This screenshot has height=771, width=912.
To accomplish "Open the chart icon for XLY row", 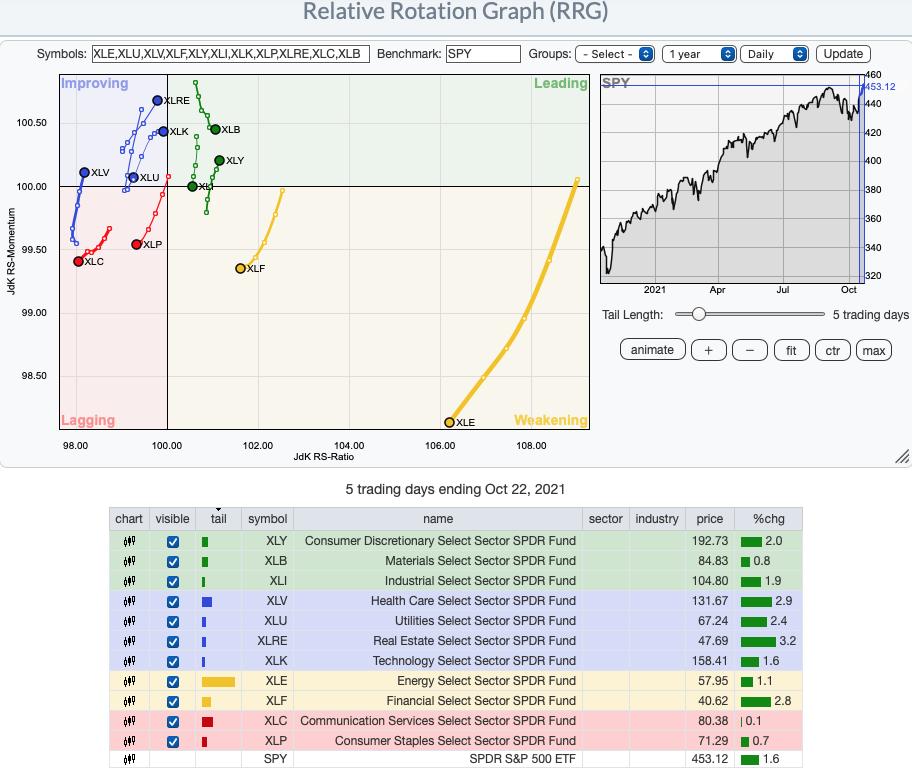I will 129,541.
